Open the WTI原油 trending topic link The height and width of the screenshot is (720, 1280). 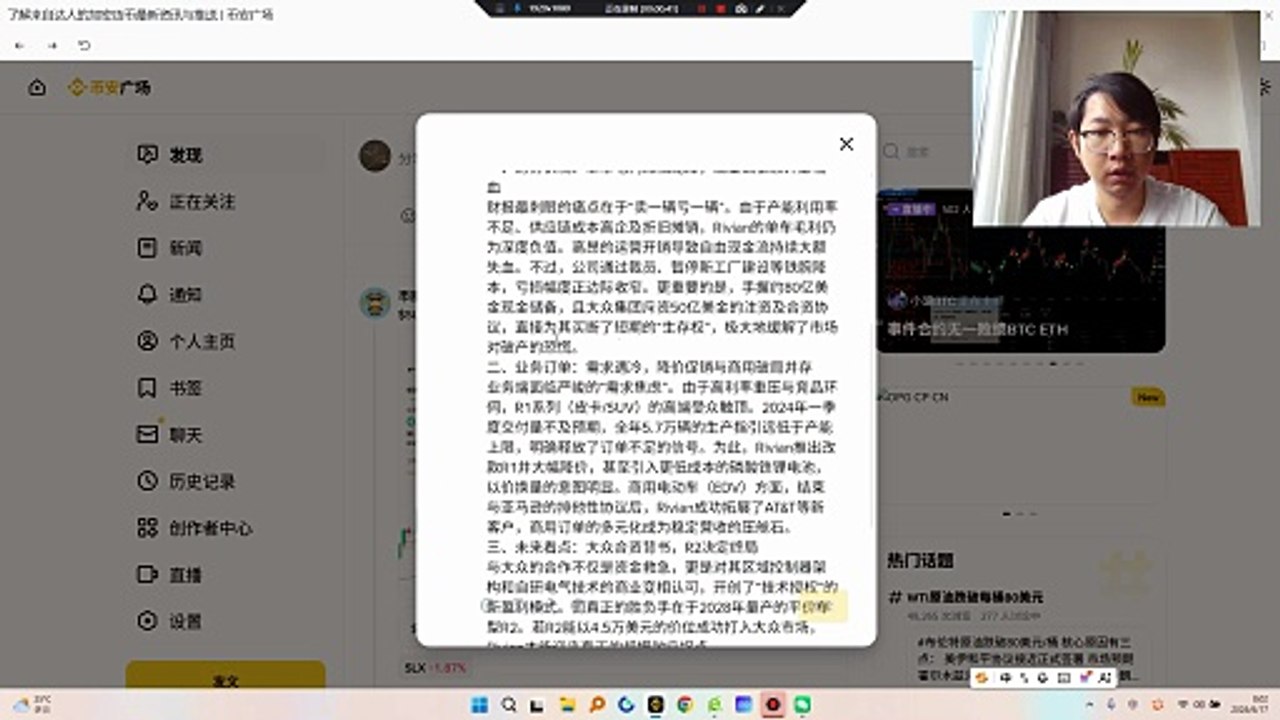pyautogui.click(x=975, y=597)
